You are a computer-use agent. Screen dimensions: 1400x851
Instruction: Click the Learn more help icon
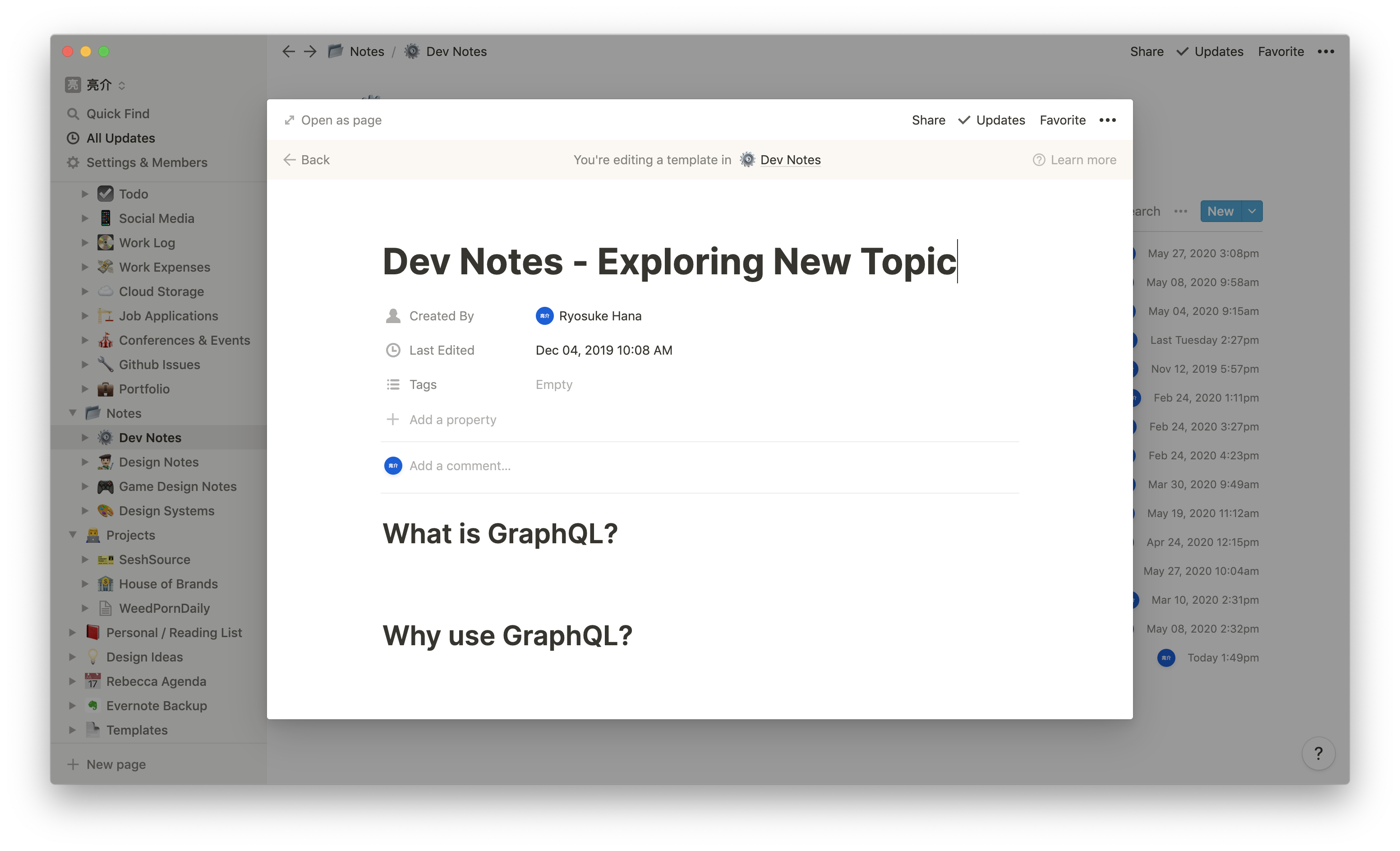point(1038,159)
